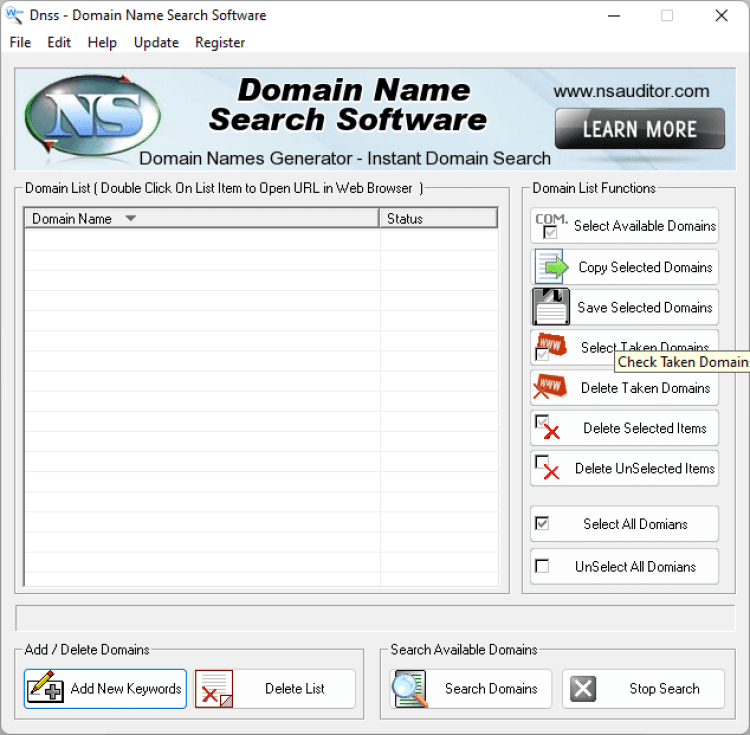
Task: Click the Save Selected Domains label
Action: 645,307
